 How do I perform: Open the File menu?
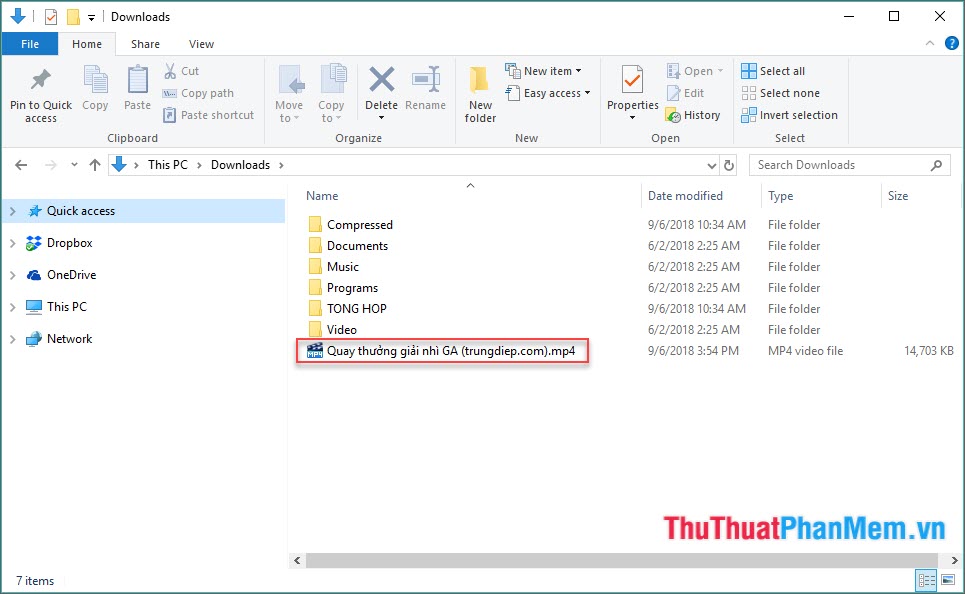[30, 44]
